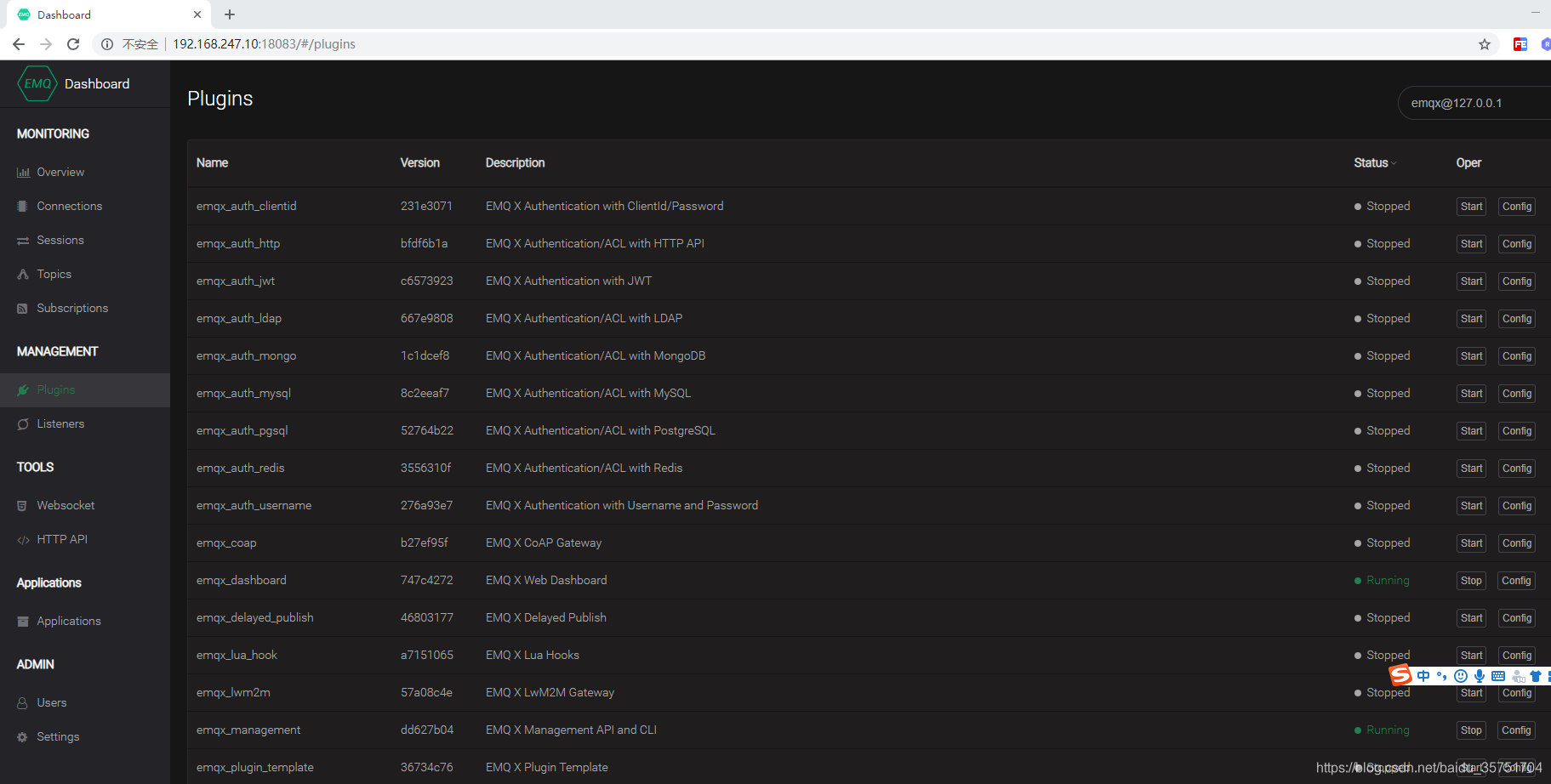This screenshot has width=1551, height=784.
Task: Click the Plugins plug icon
Action: [23, 390]
